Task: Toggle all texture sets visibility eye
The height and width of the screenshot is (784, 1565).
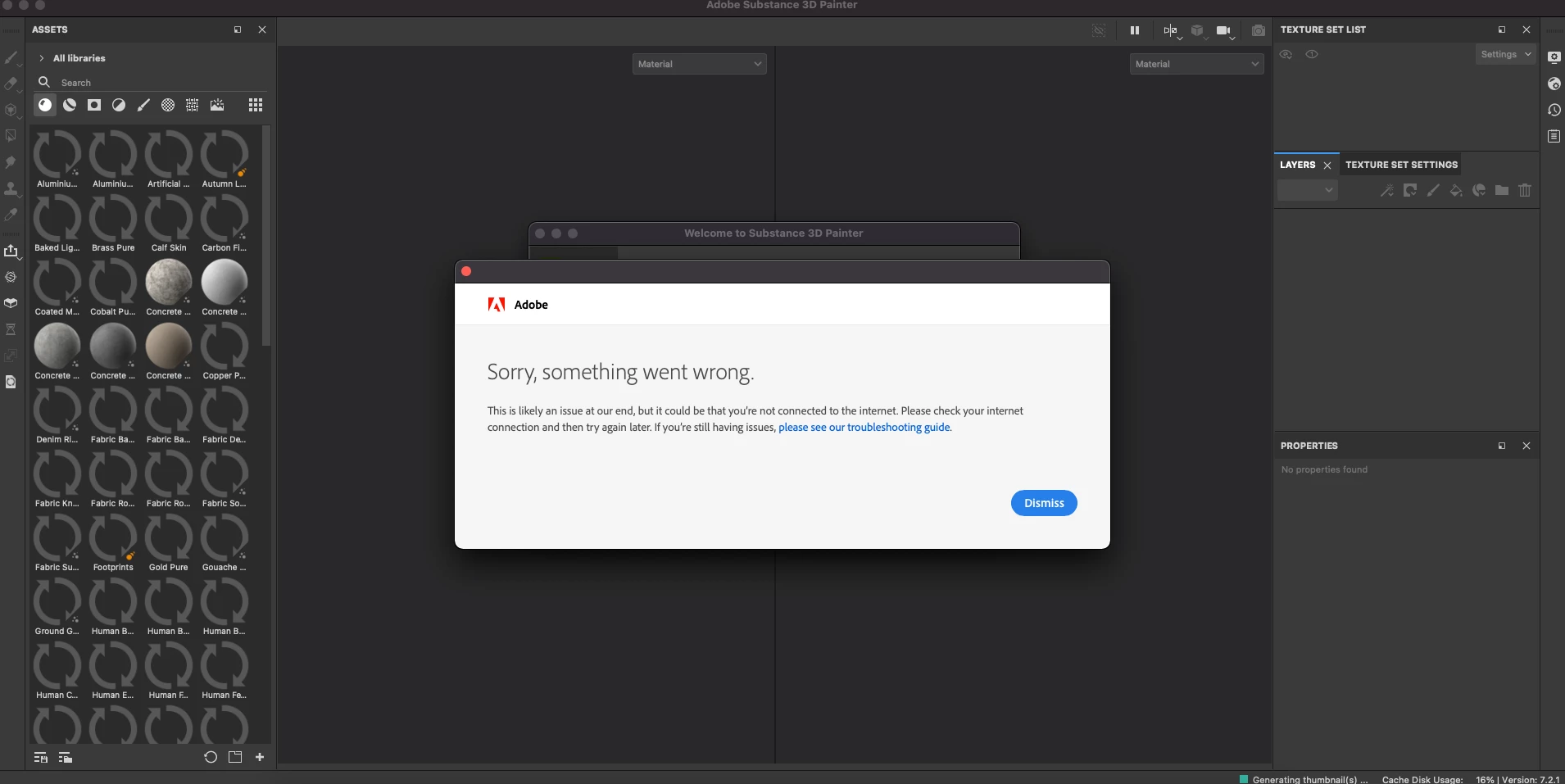Action: (1286, 54)
